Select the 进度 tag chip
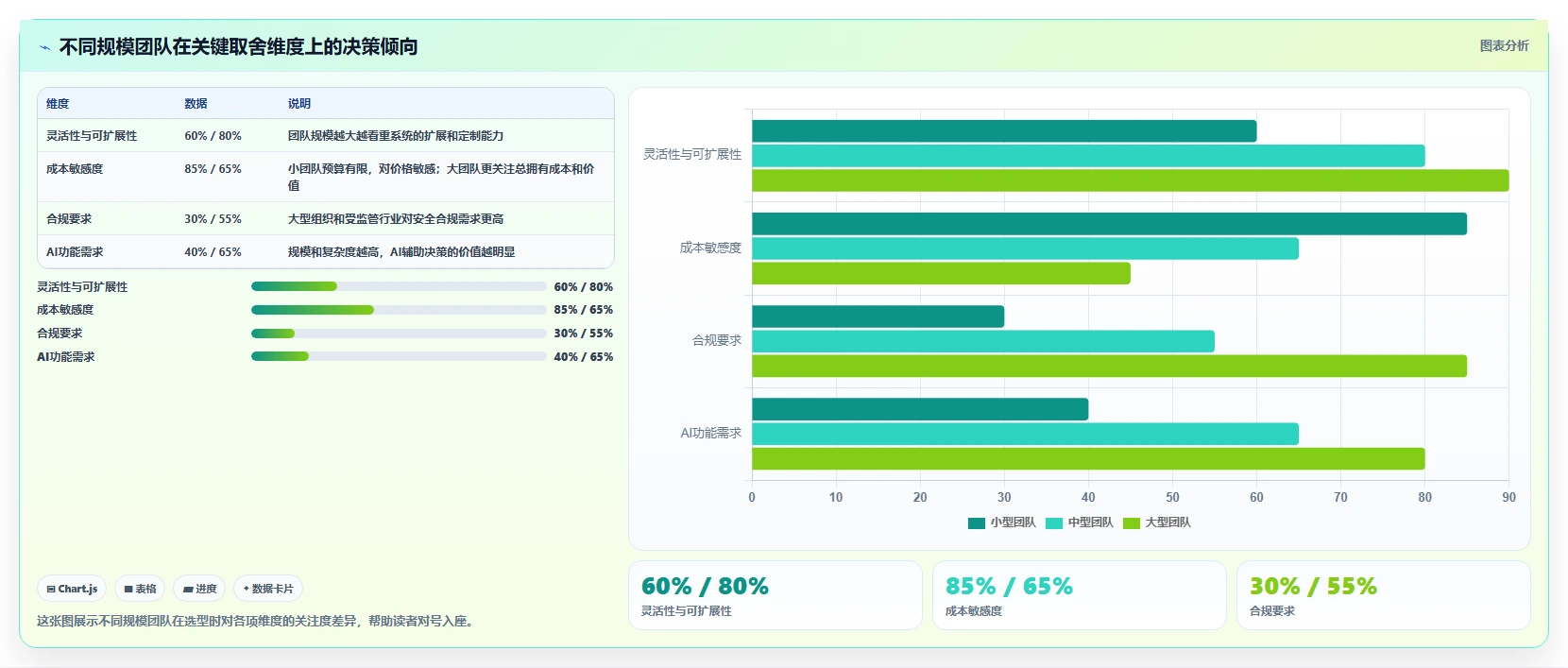 pyautogui.click(x=199, y=589)
